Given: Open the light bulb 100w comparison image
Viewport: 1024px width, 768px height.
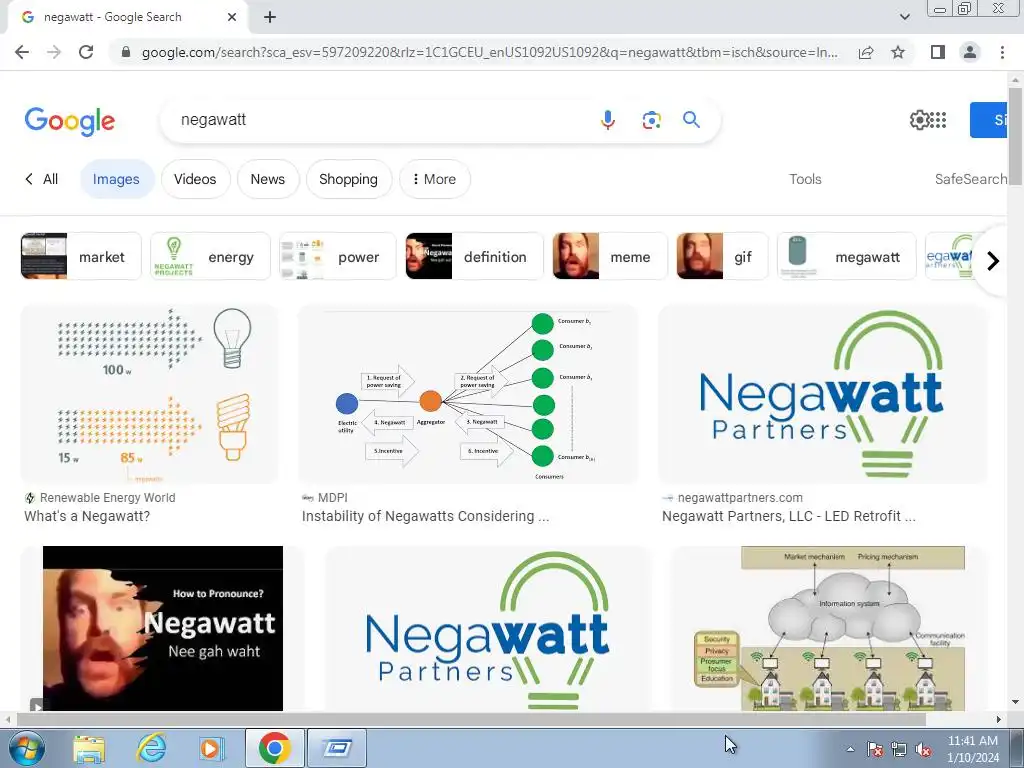Looking at the screenshot, I should click(150, 394).
